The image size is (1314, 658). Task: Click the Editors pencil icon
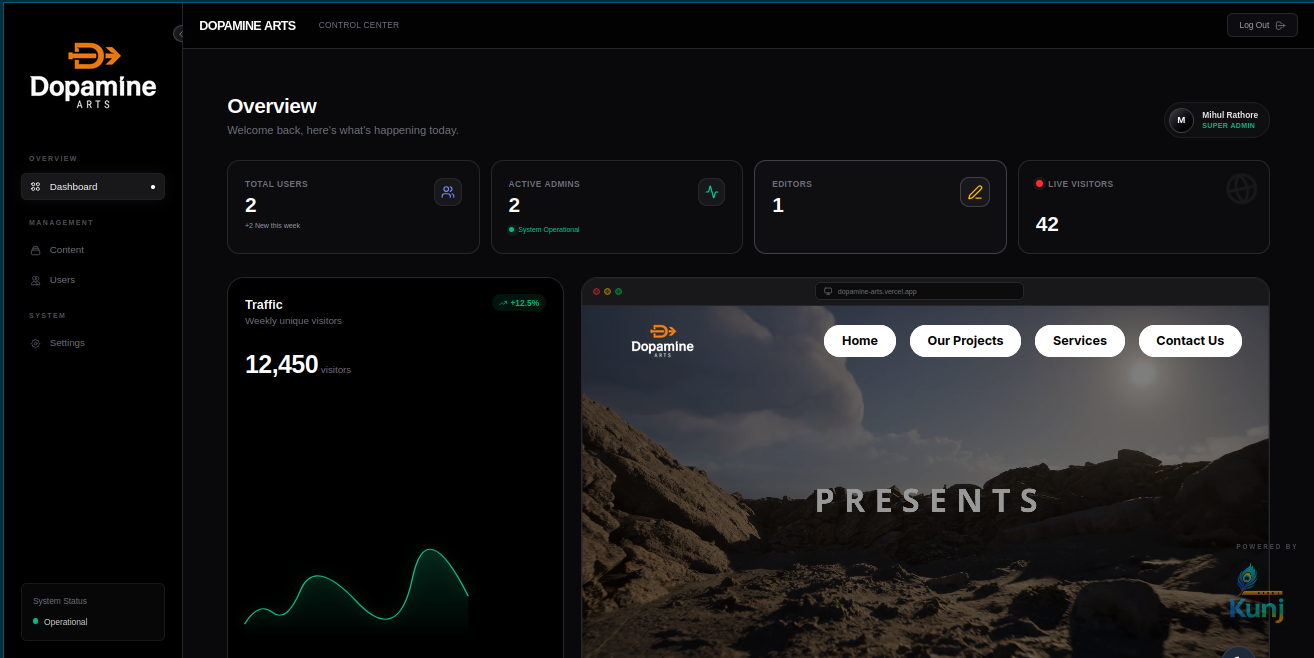(x=974, y=192)
